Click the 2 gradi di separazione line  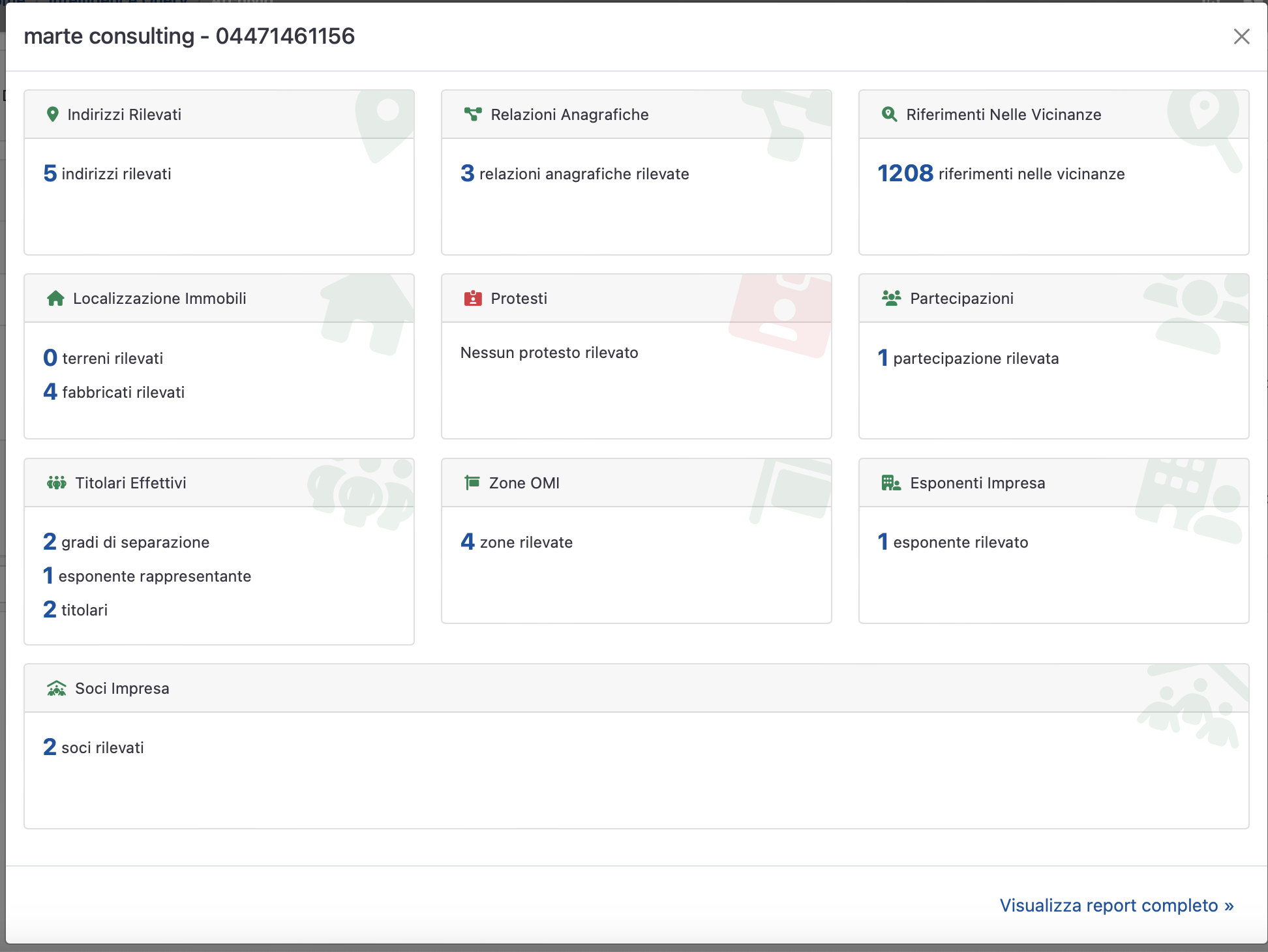[x=127, y=543]
